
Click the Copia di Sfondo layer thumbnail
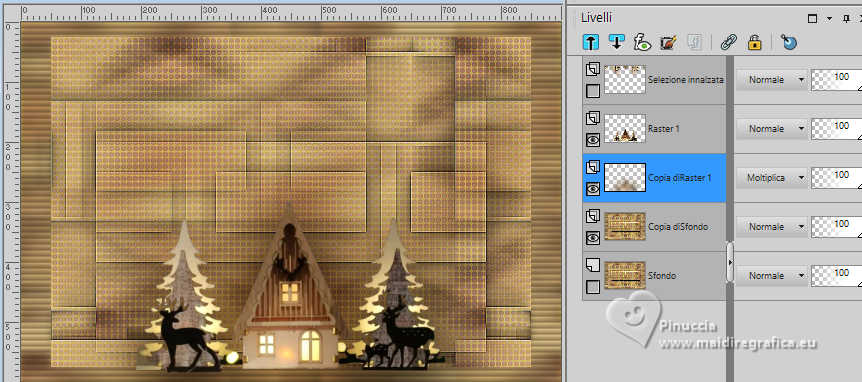coord(625,226)
